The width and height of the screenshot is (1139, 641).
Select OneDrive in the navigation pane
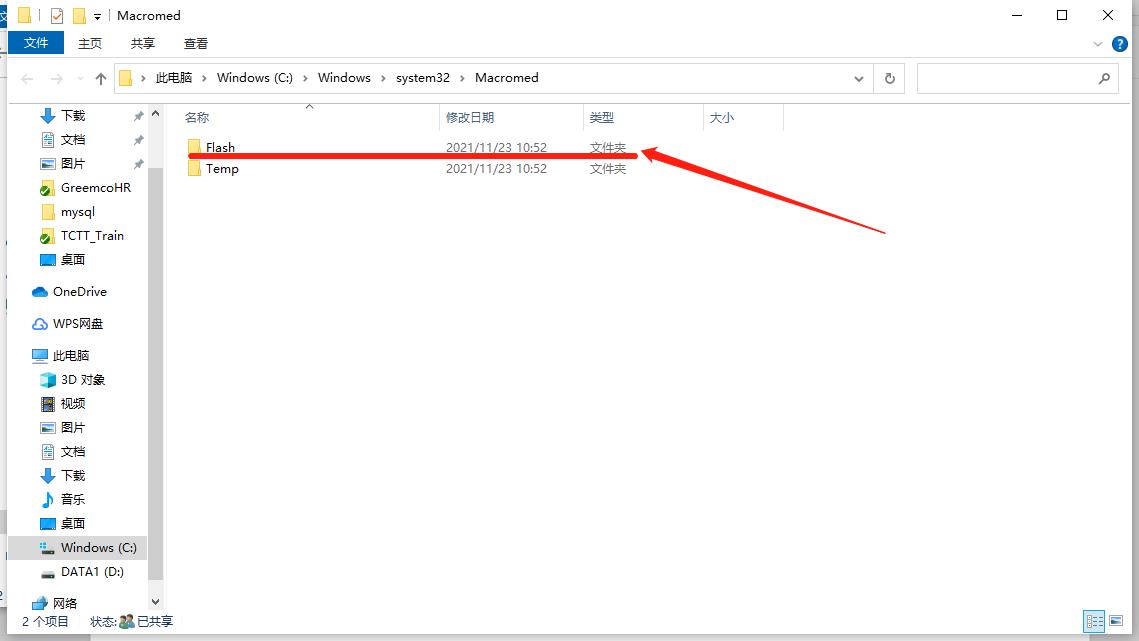79,291
